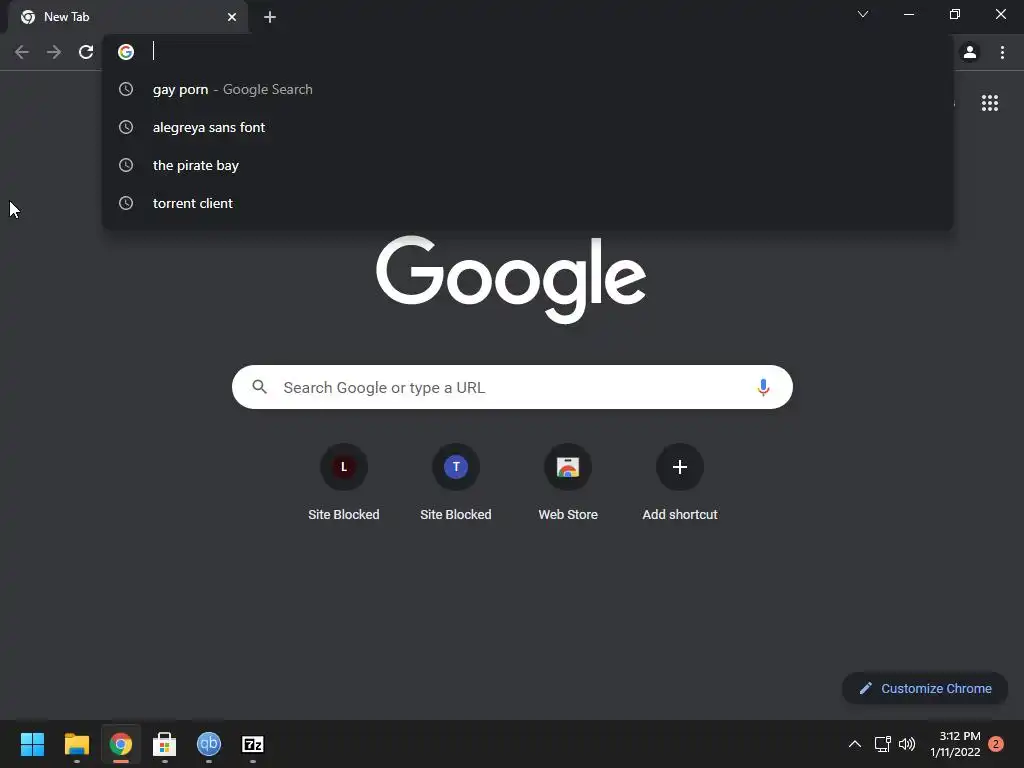Click the Chrome taskbar icon
Image resolution: width=1024 pixels, height=768 pixels.
pyautogui.click(x=121, y=744)
